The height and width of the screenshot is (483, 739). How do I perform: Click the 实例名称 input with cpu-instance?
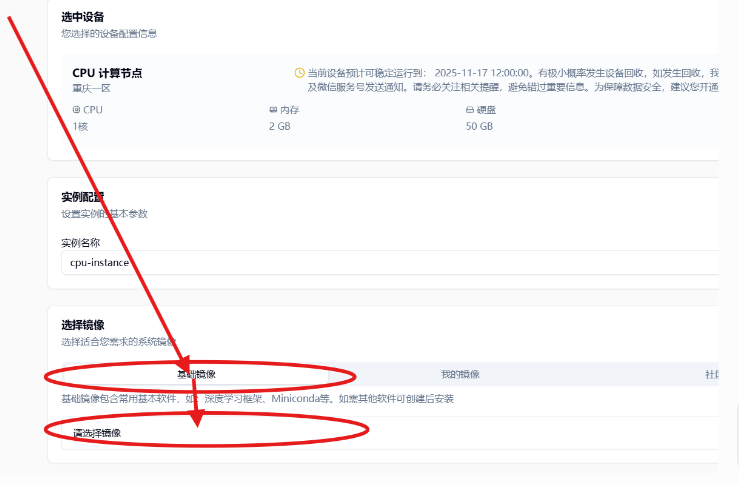coord(390,262)
